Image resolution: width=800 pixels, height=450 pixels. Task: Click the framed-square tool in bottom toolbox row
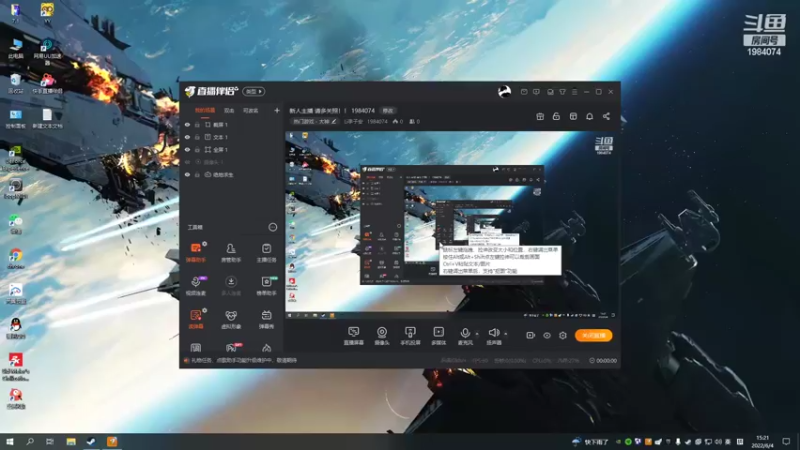(195, 348)
